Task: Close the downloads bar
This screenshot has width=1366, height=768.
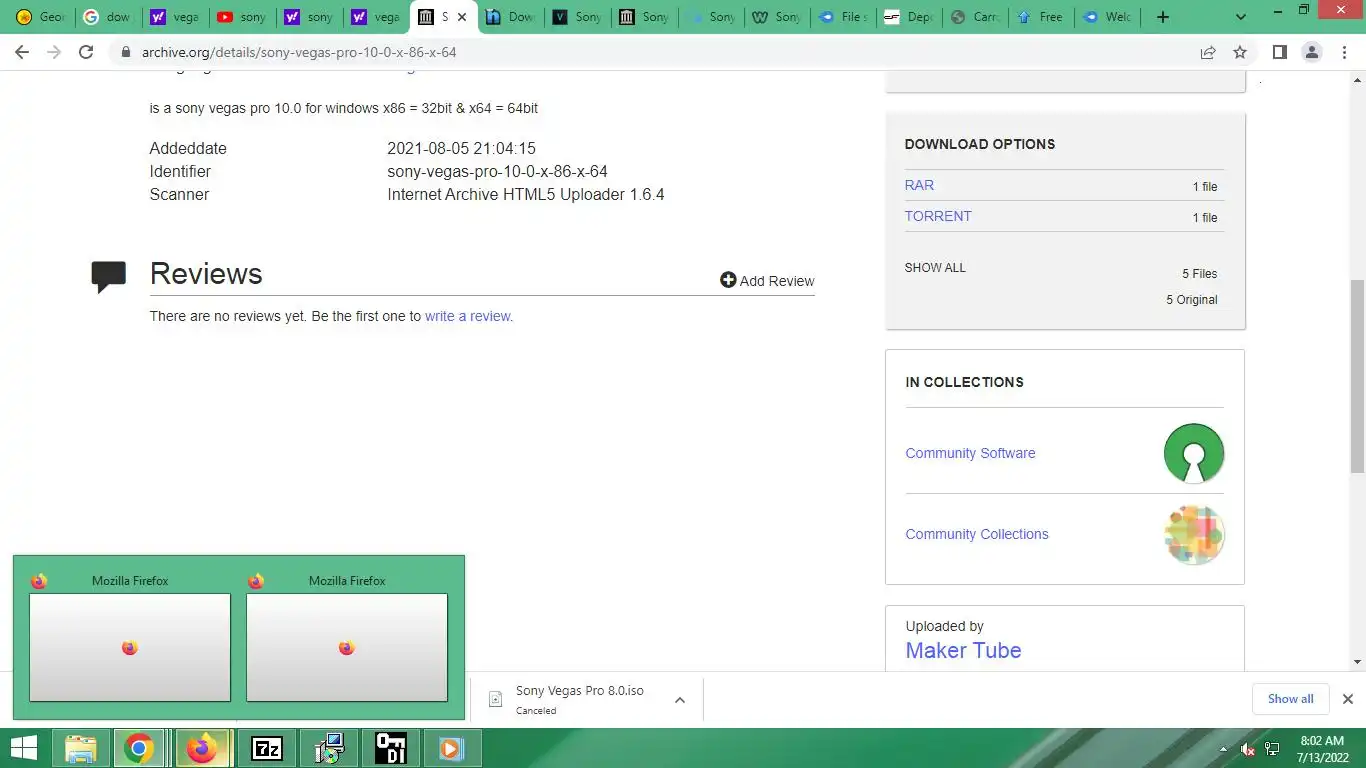Action: [x=1347, y=699]
